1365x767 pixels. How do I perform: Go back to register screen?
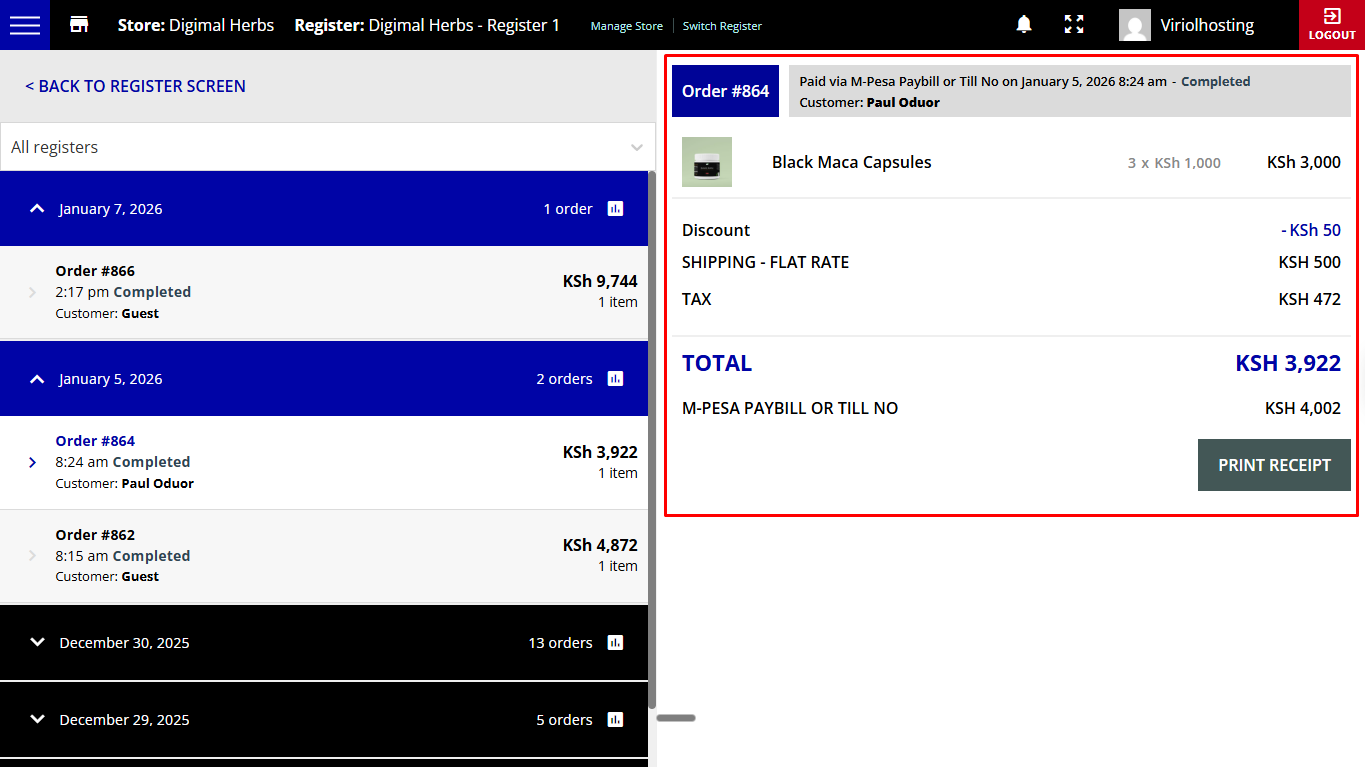tap(135, 86)
